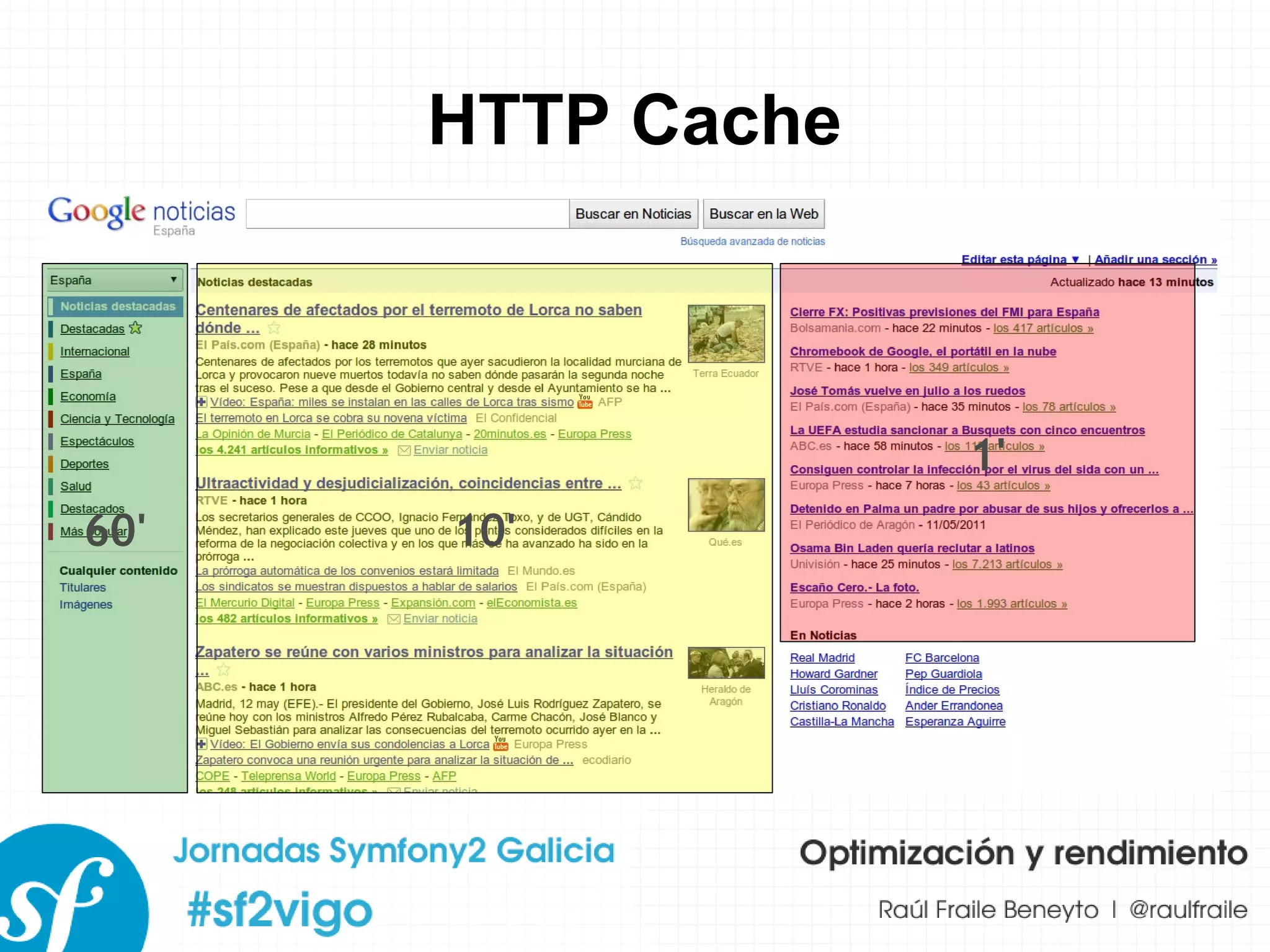Open the Espectáculos section
Image resolution: width=1270 pixels, height=952 pixels.
[97, 442]
